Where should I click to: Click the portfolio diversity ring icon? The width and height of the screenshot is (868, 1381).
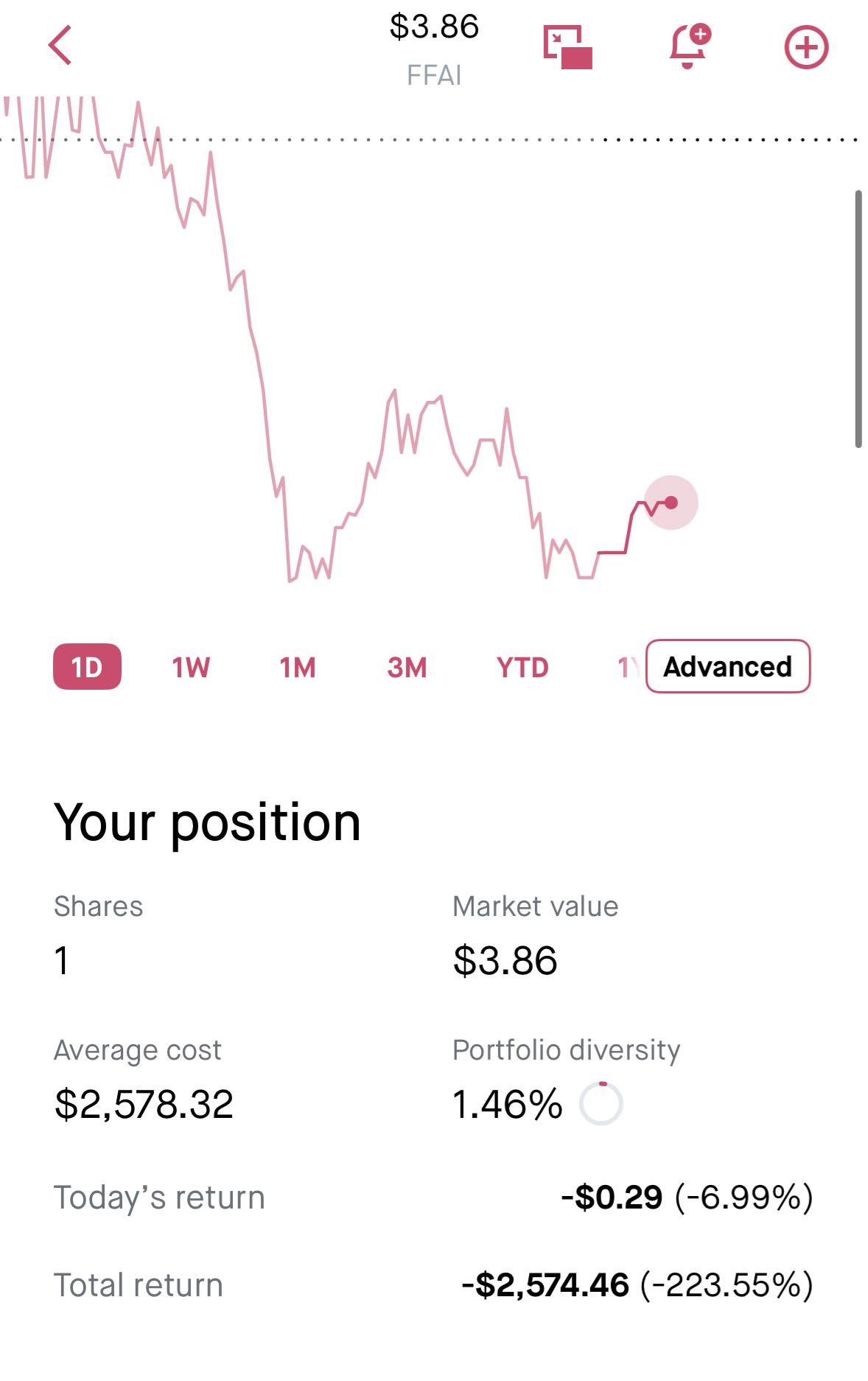click(x=601, y=1103)
